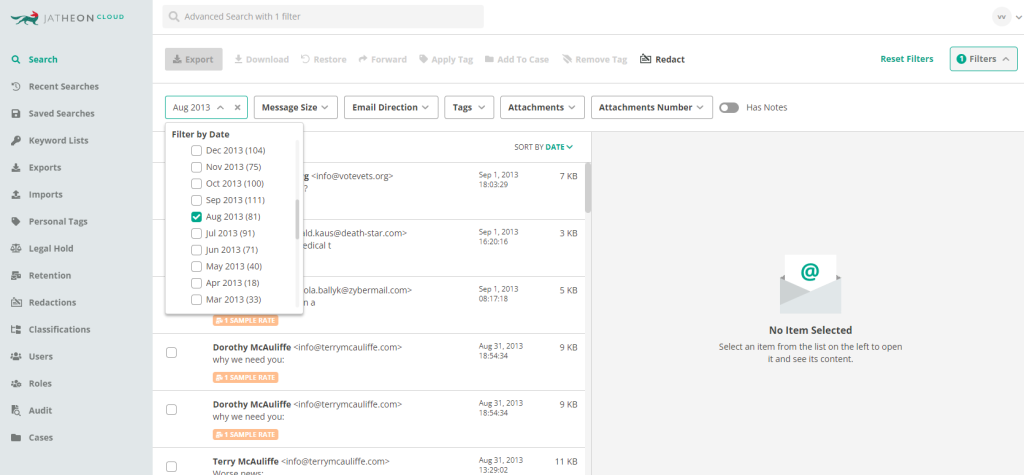Click the Reset Filters link
Screen dimensions: 1024x475
[906, 59]
